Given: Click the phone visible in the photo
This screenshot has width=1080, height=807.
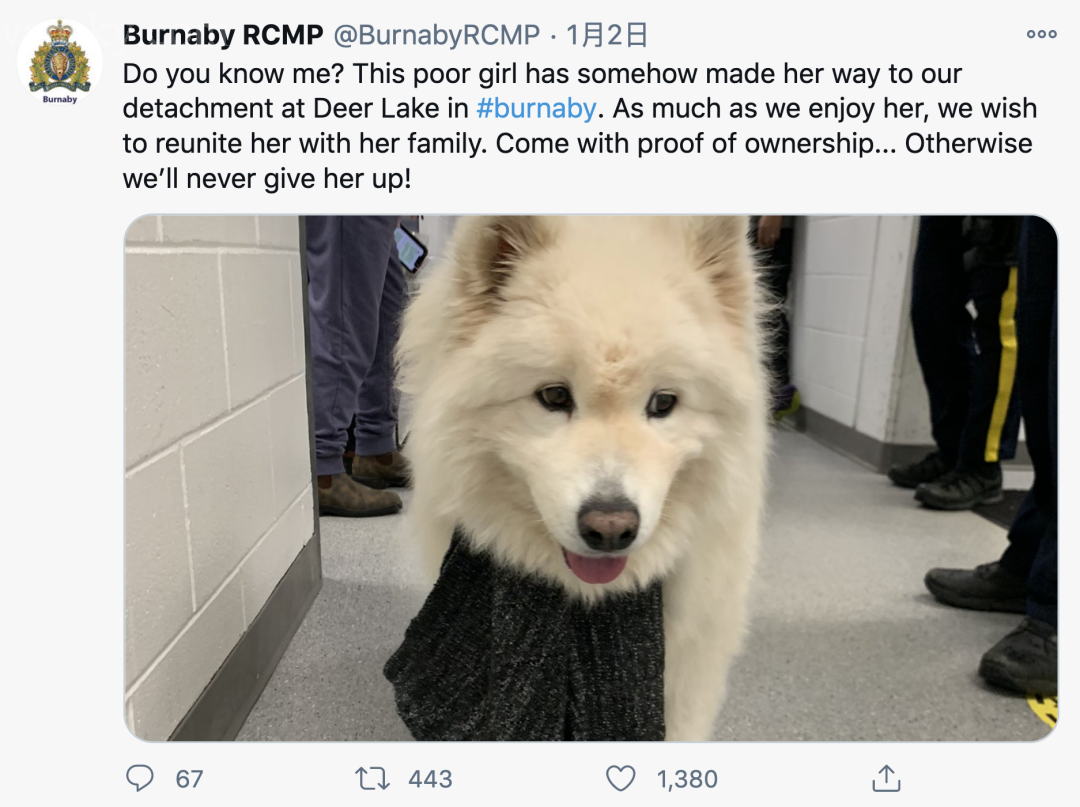Looking at the screenshot, I should [x=410, y=247].
